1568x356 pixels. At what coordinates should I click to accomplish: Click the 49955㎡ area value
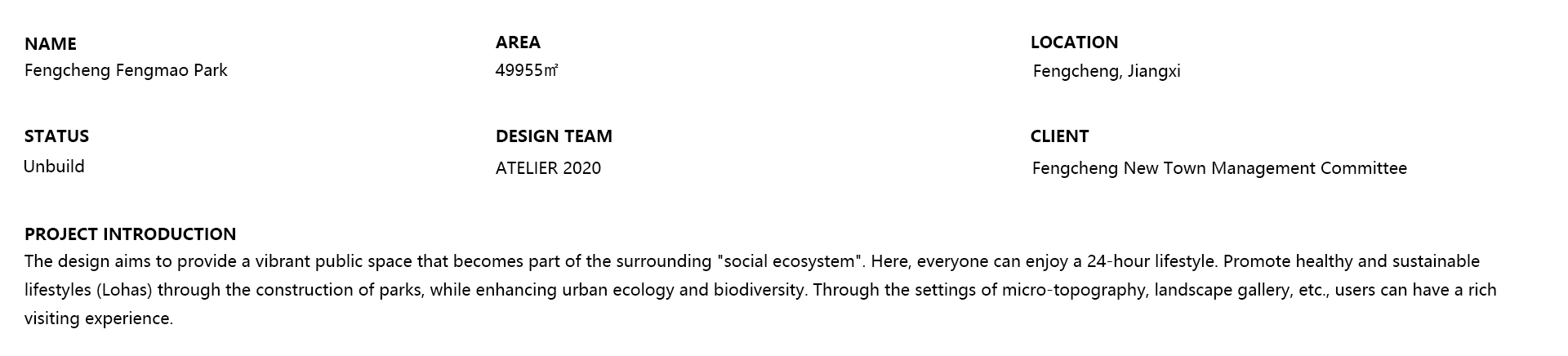pos(526,70)
